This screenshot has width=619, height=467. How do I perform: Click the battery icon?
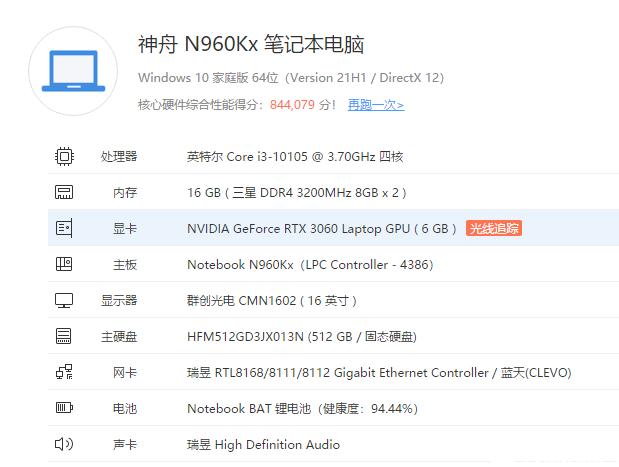tap(64, 407)
